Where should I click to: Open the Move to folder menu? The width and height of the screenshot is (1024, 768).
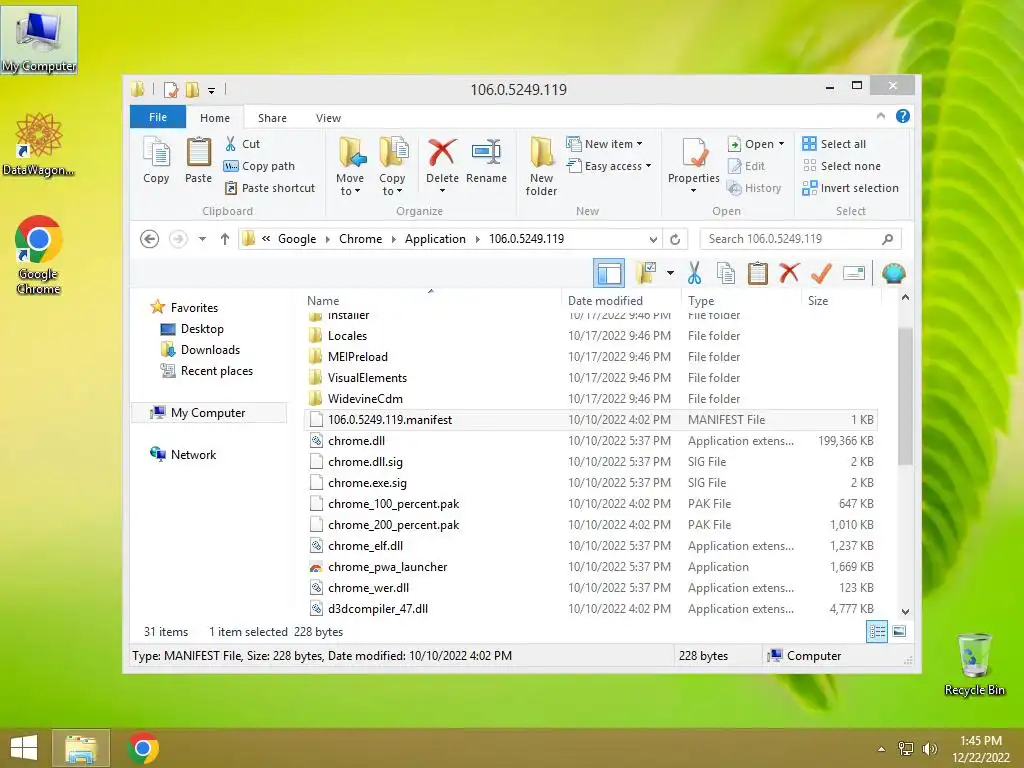[x=351, y=166]
